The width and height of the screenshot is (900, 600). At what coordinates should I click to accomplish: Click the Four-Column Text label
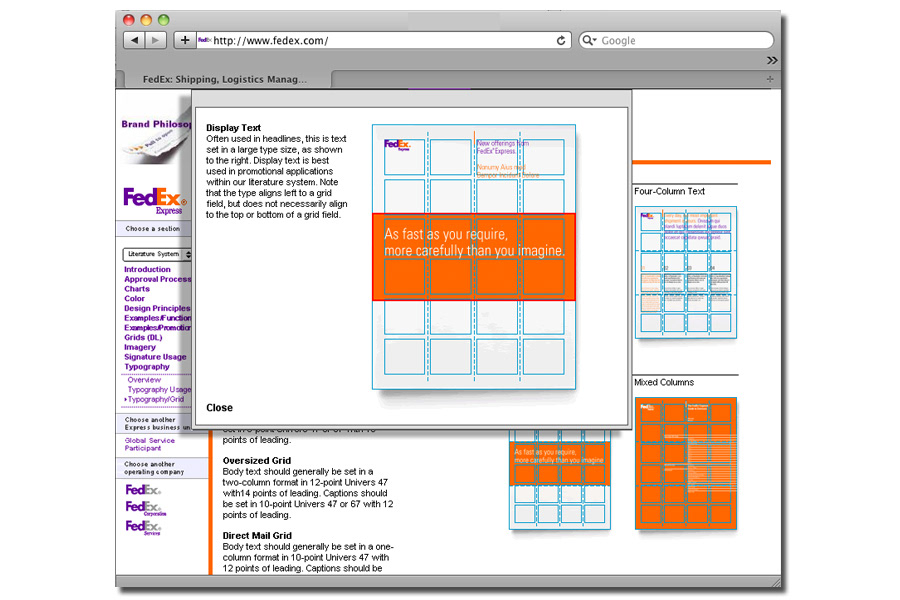pos(669,191)
